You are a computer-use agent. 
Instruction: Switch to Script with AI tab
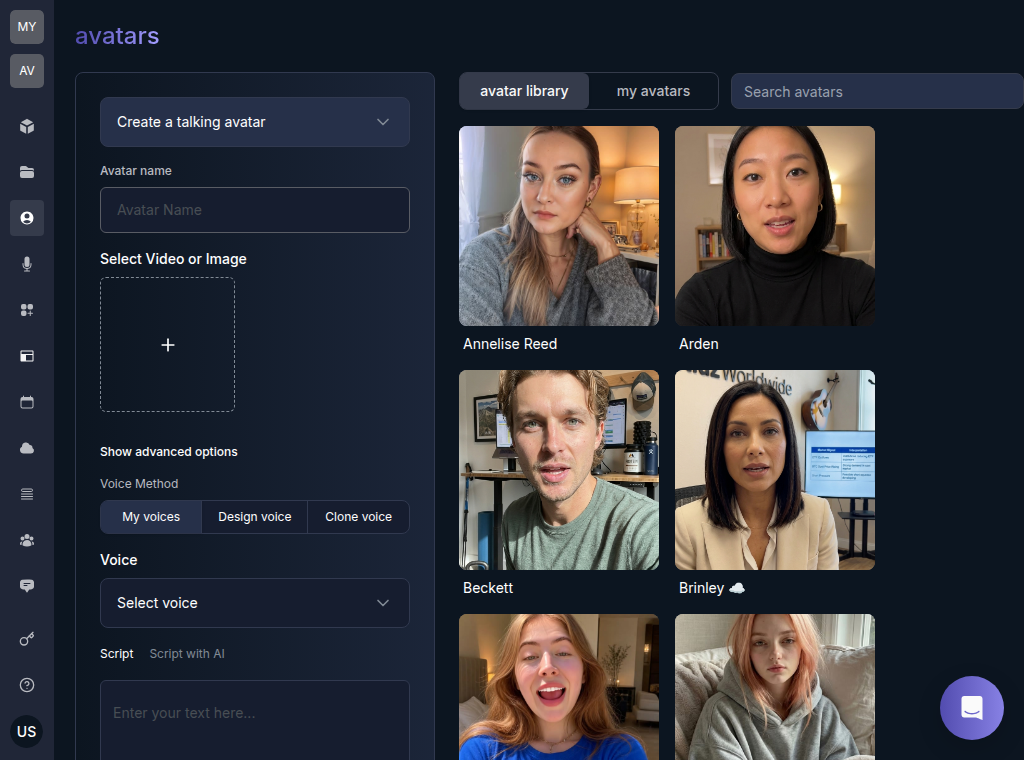(x=187, y=654)
